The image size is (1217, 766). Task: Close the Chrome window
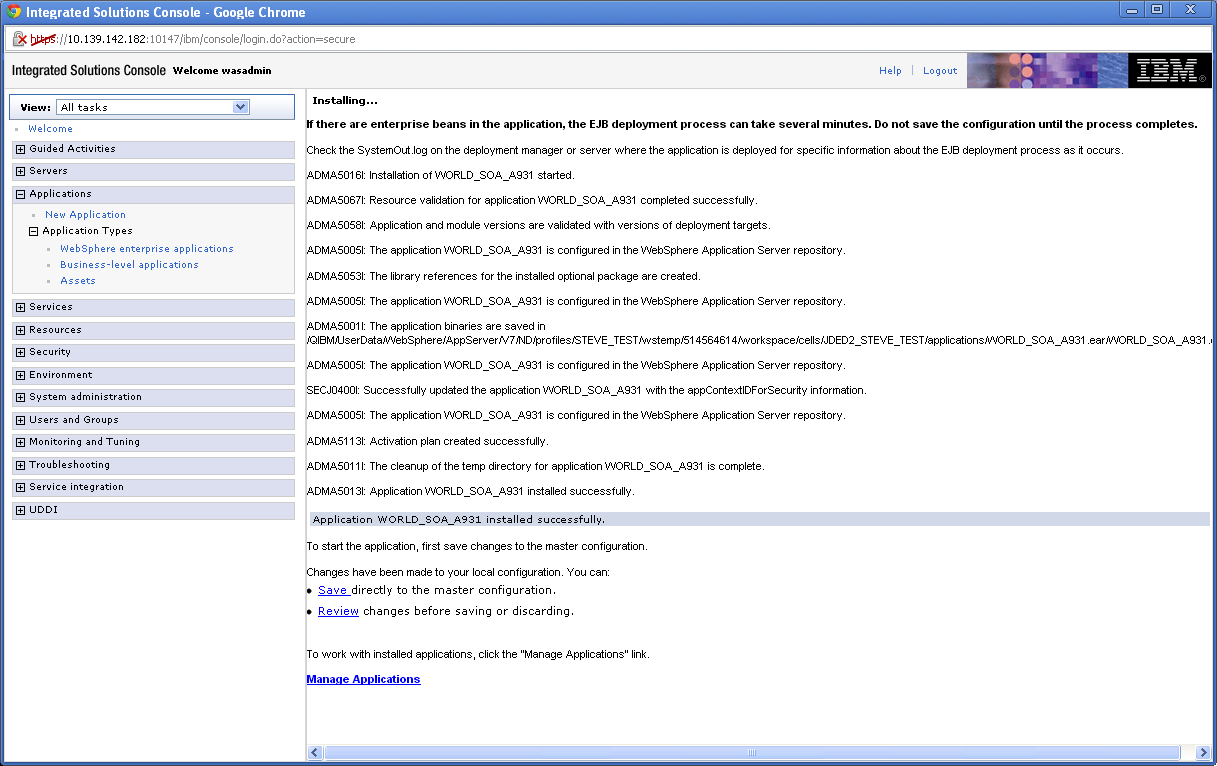tap(1190, 9)
